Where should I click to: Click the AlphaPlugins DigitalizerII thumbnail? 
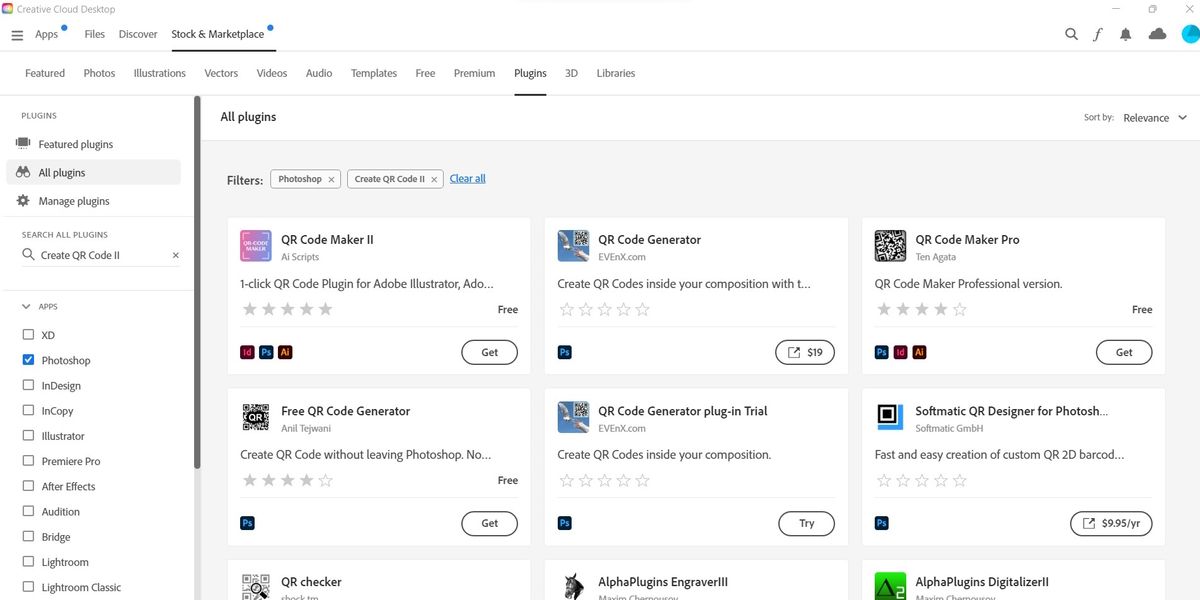(890, 586)
